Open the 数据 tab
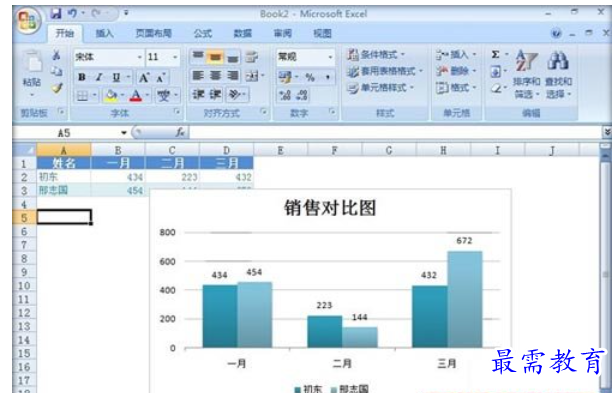 point(242,34)
